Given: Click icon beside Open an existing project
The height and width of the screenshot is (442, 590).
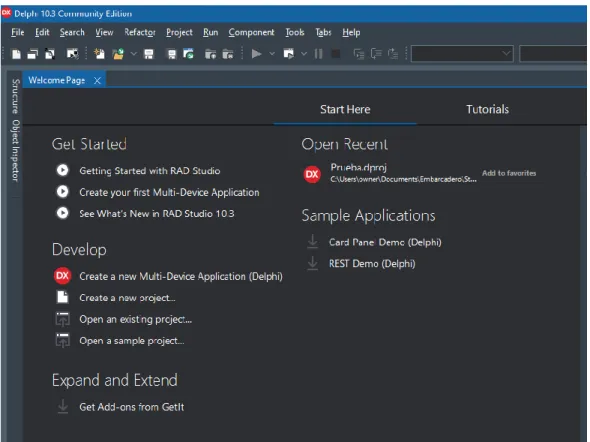Looking at the screenshot, I should (x=62, y=319).
